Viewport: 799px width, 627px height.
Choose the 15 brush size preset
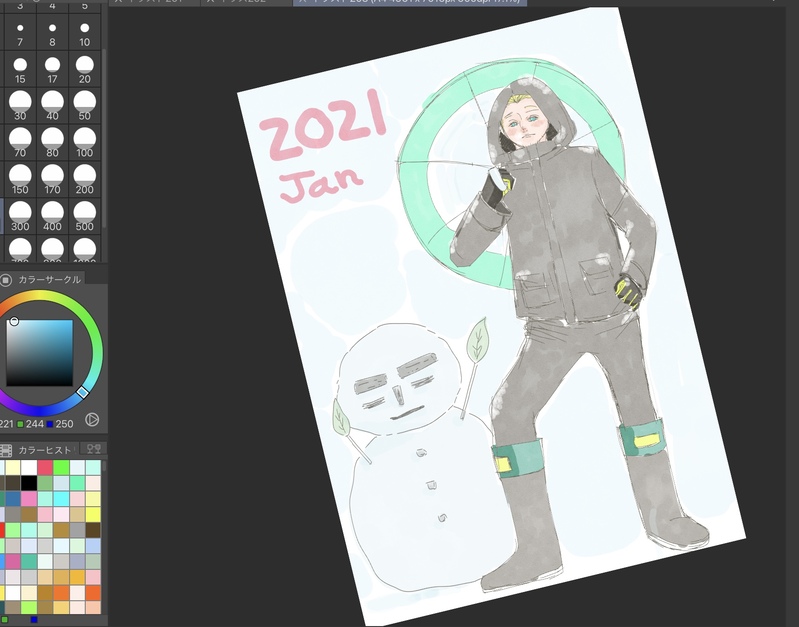click(x=20, y=69)
